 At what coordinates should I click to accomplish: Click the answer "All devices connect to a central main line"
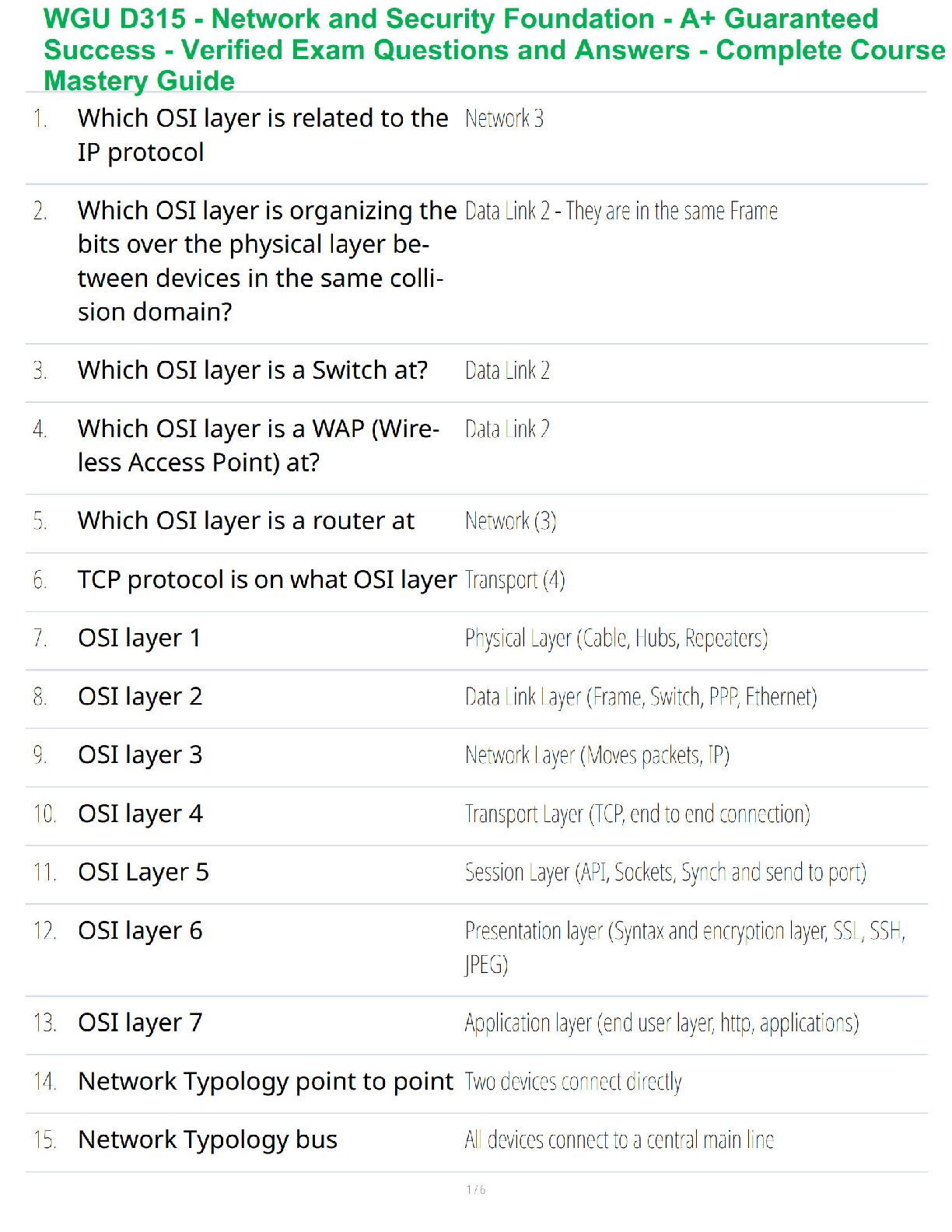[x=619, y=1139]
